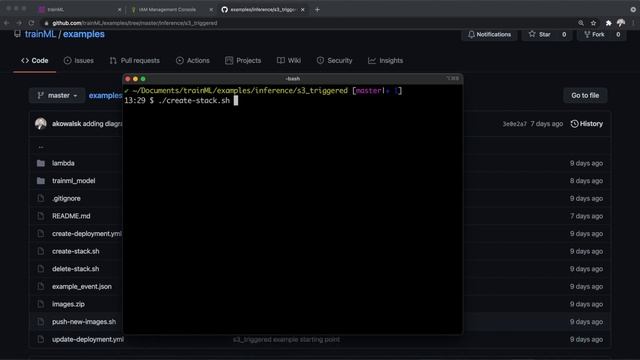The image size is (640, 360).
Task: Open update-deployment.yml file
Action: pos(88,339)
